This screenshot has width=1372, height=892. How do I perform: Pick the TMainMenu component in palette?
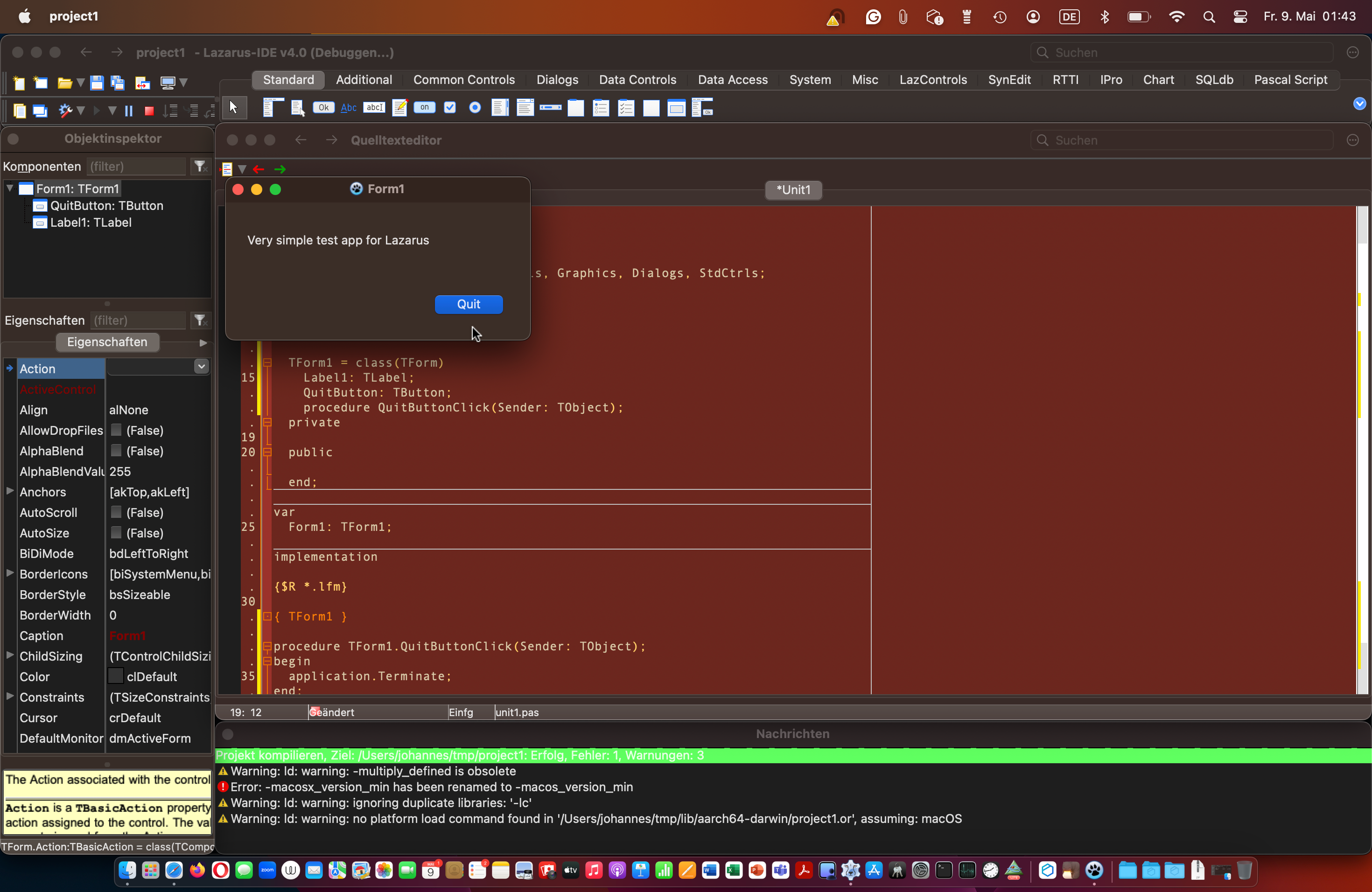coord(273,107)
